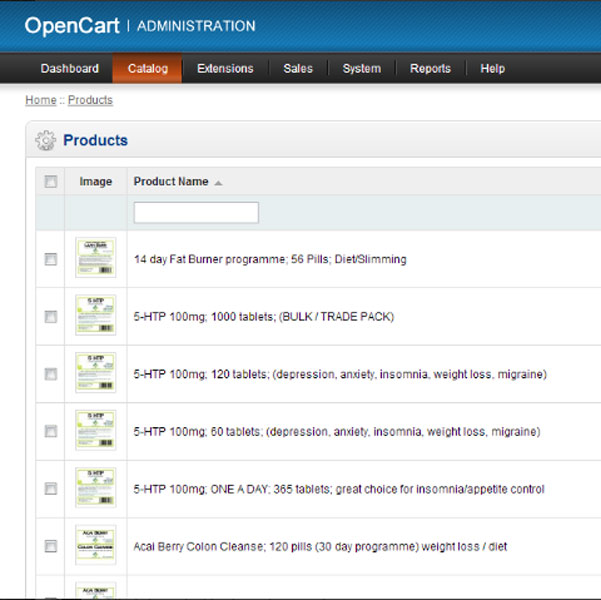The image size is (601, 600).
Task: Select the Acai Berry Colon Cleanse checkbox
Action: coord(51,546)
